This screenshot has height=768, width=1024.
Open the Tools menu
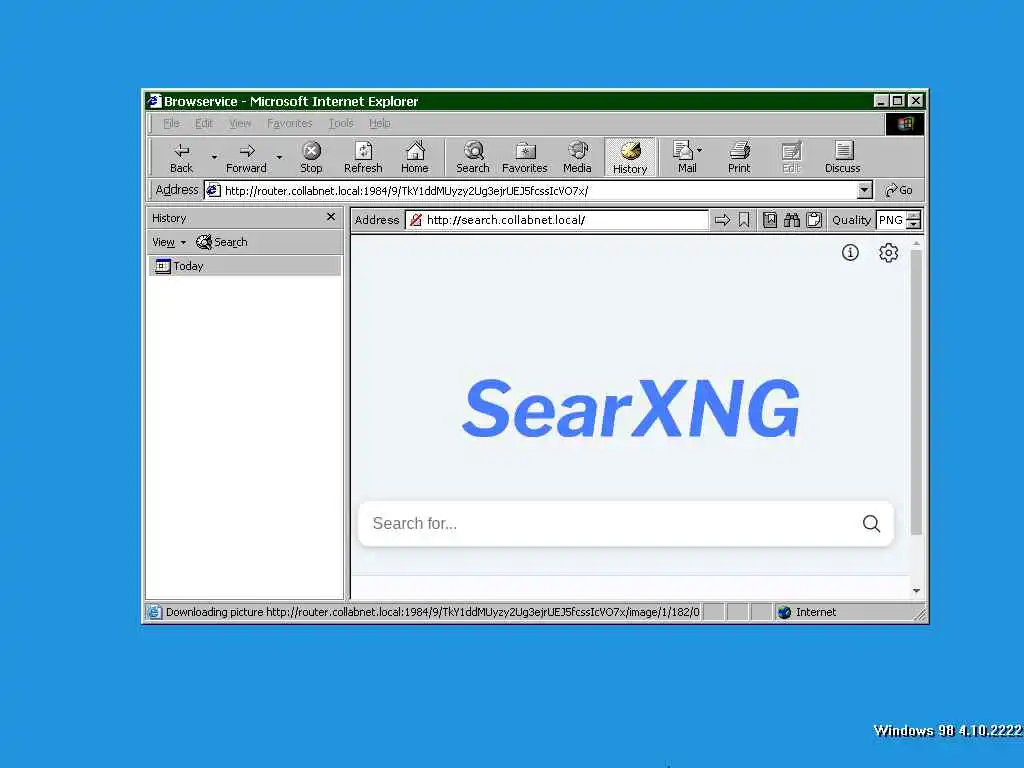tap(341, 123)
